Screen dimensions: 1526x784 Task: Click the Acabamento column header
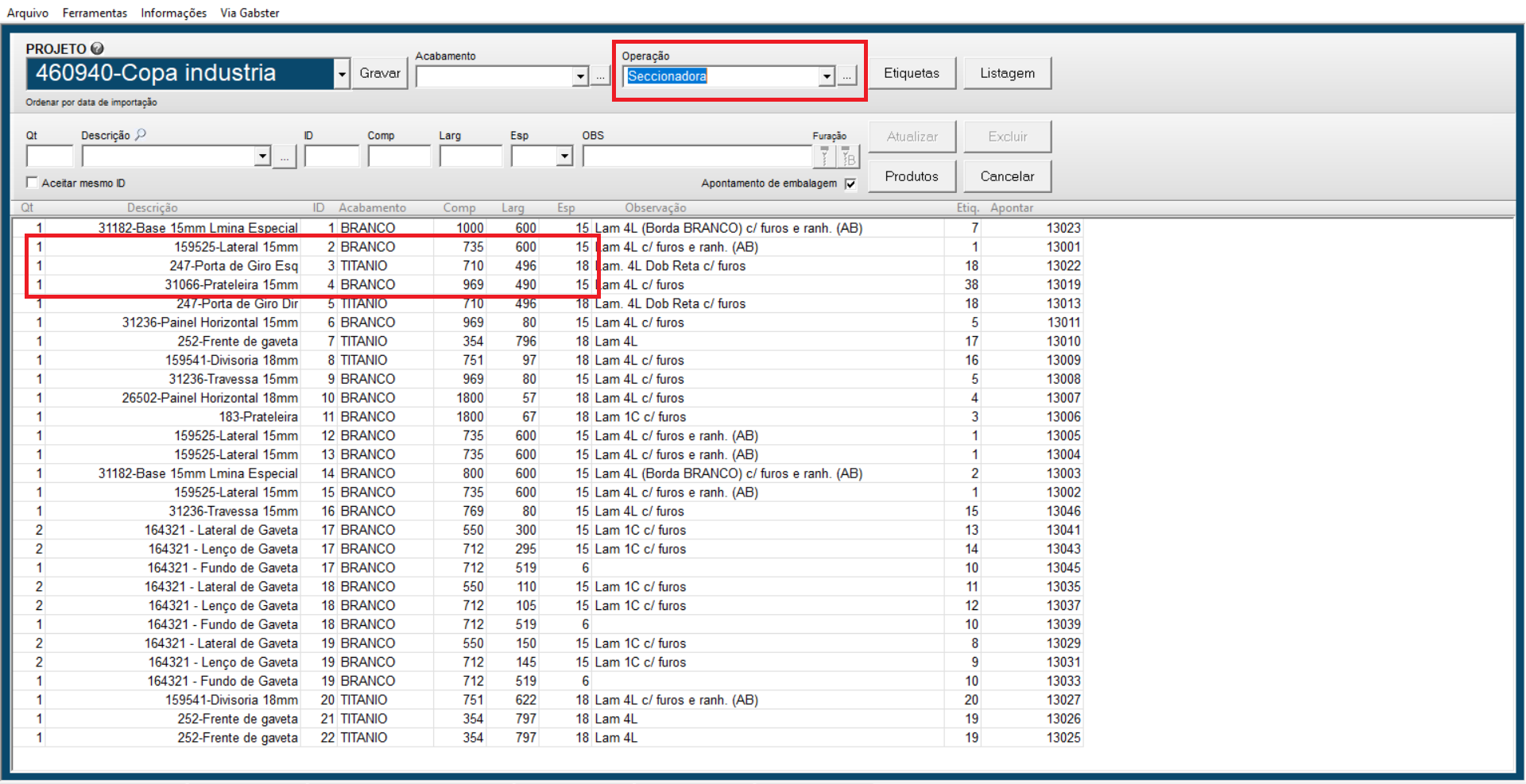coord(372,208)
